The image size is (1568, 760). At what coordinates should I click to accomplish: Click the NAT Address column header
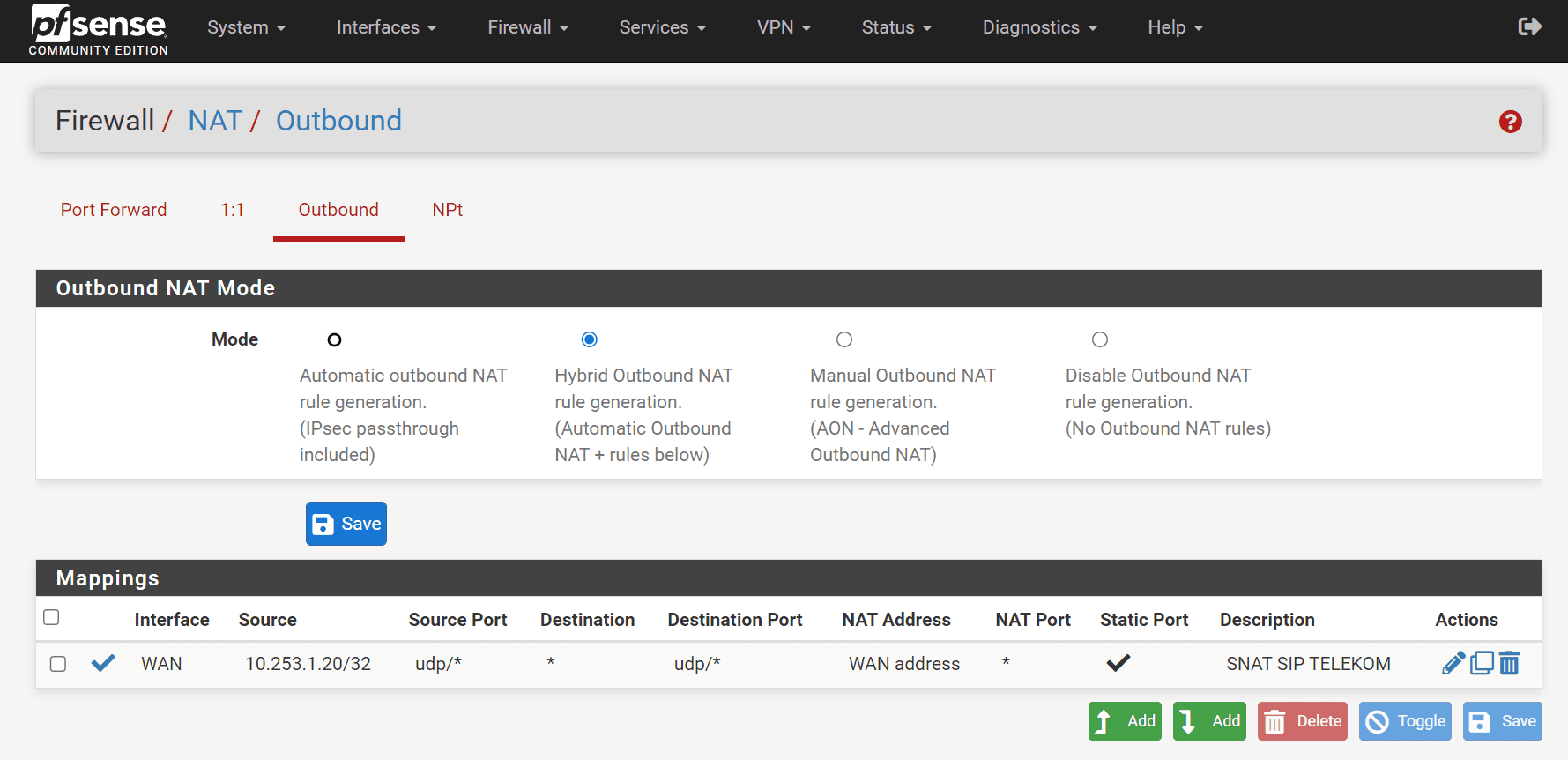[896, 620]
